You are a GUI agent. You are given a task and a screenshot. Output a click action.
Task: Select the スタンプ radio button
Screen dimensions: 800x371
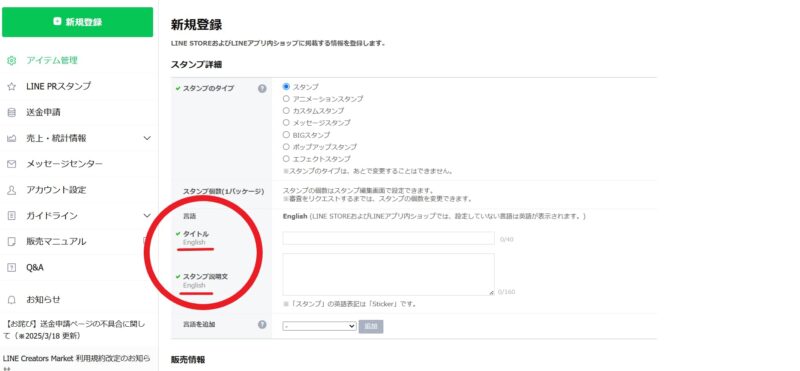[286, 87]
